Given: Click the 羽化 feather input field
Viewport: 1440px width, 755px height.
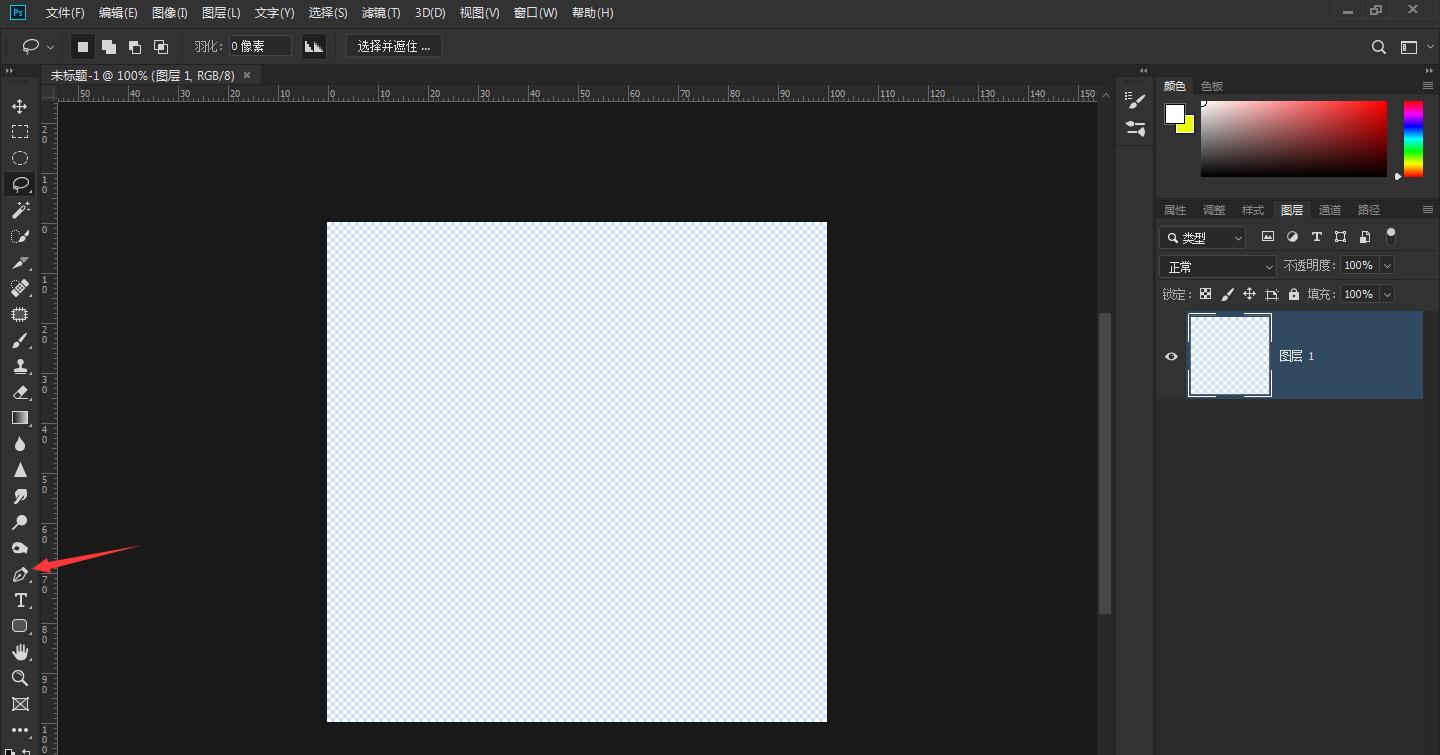Looking at the screenshot, I should pos(260,46).
